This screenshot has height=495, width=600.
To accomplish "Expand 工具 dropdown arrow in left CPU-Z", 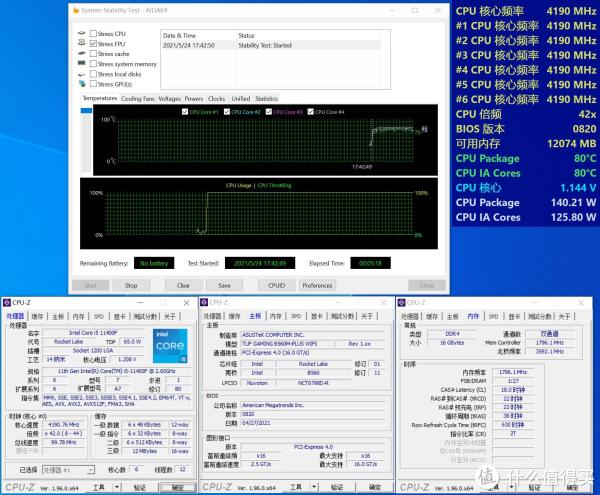I will pyautogui.click(x=117, y=487).
